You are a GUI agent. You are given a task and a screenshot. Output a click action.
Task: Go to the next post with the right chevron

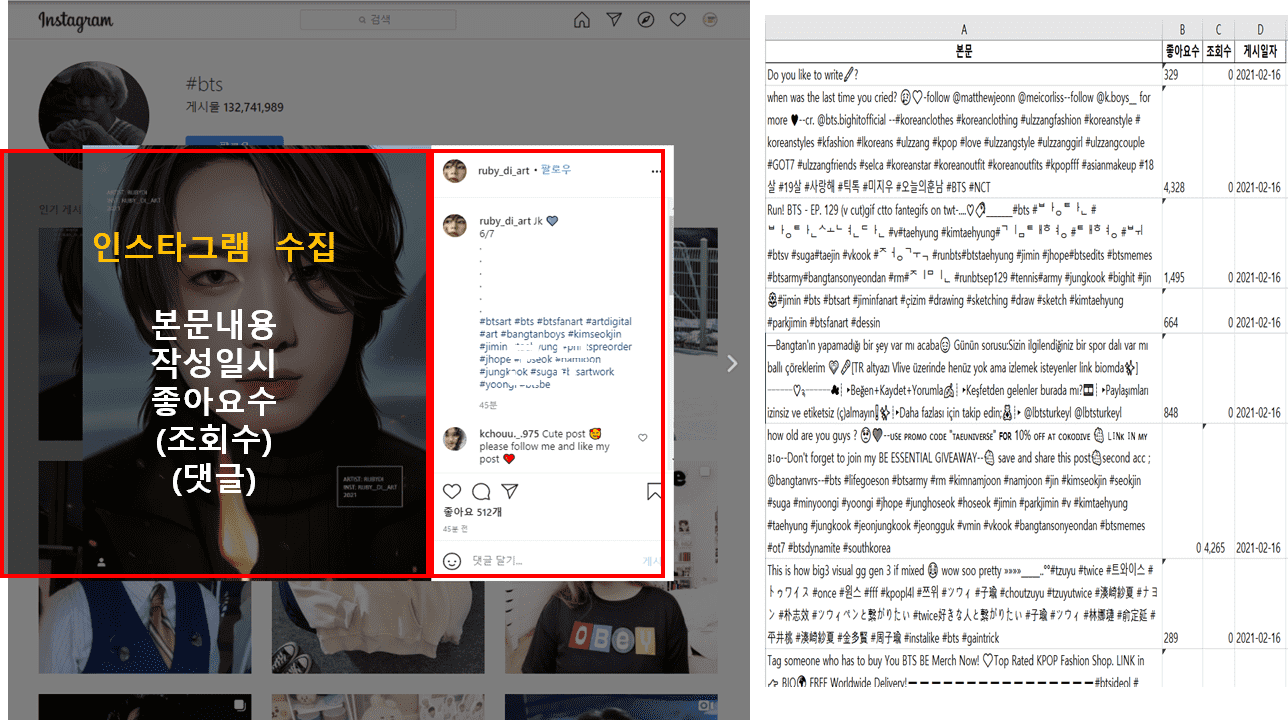click(732, 364)
